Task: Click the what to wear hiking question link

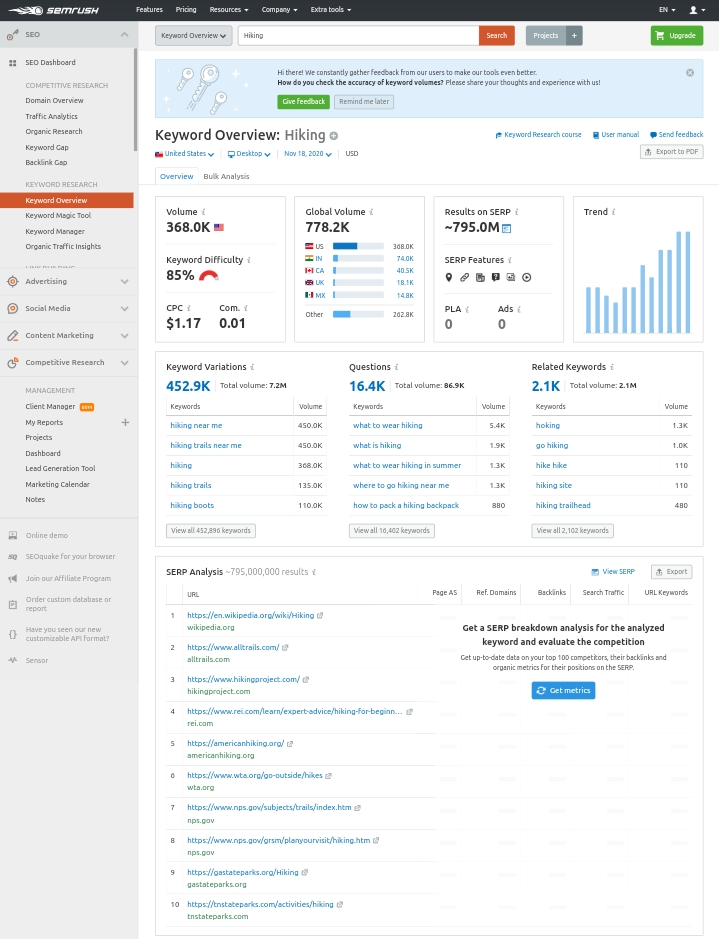Action: (387, 426)
